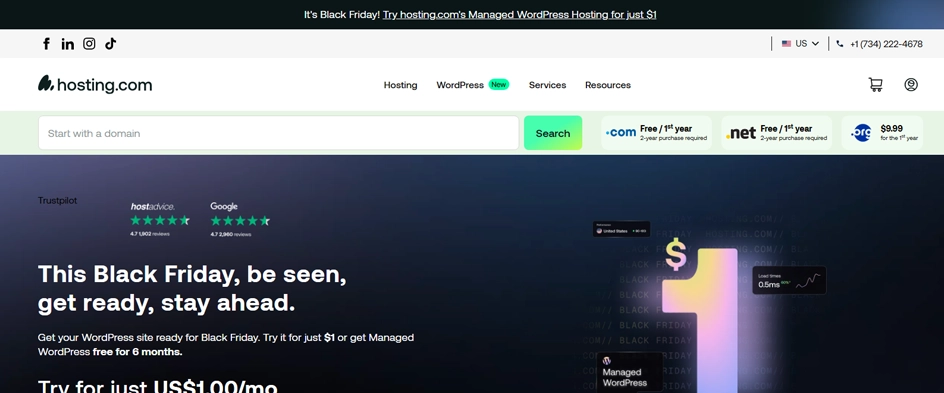Click the phone handset icon
This screenshot has width=944, height=393.
[840, 44]
